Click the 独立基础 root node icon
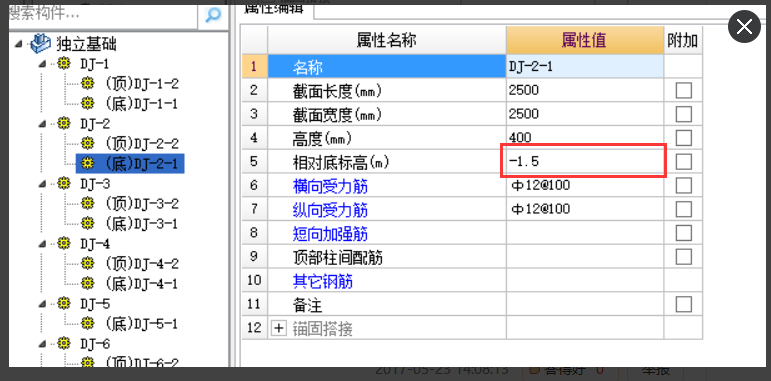 40,44
